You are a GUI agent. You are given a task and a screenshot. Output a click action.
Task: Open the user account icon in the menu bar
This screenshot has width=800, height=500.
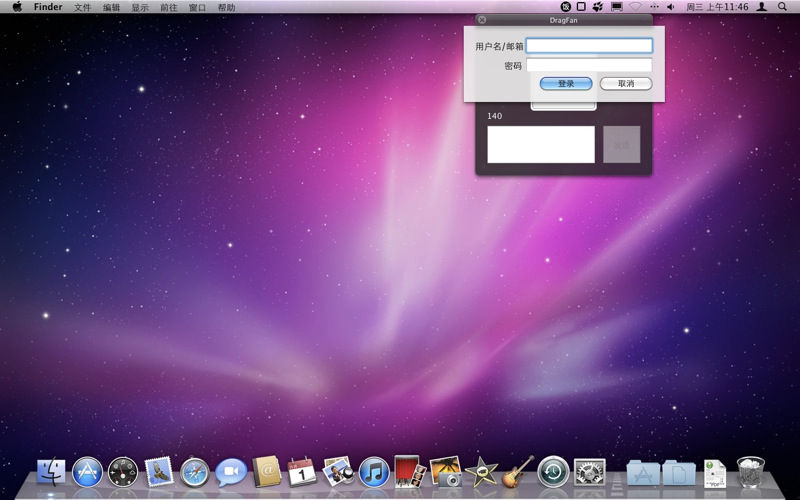(x=762, y=7)
